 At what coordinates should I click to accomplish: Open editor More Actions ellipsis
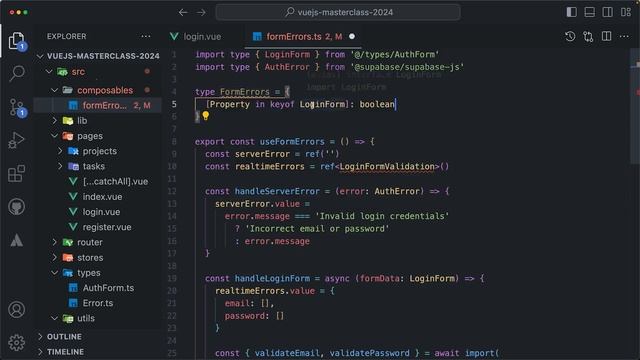[x=624, y=36]
